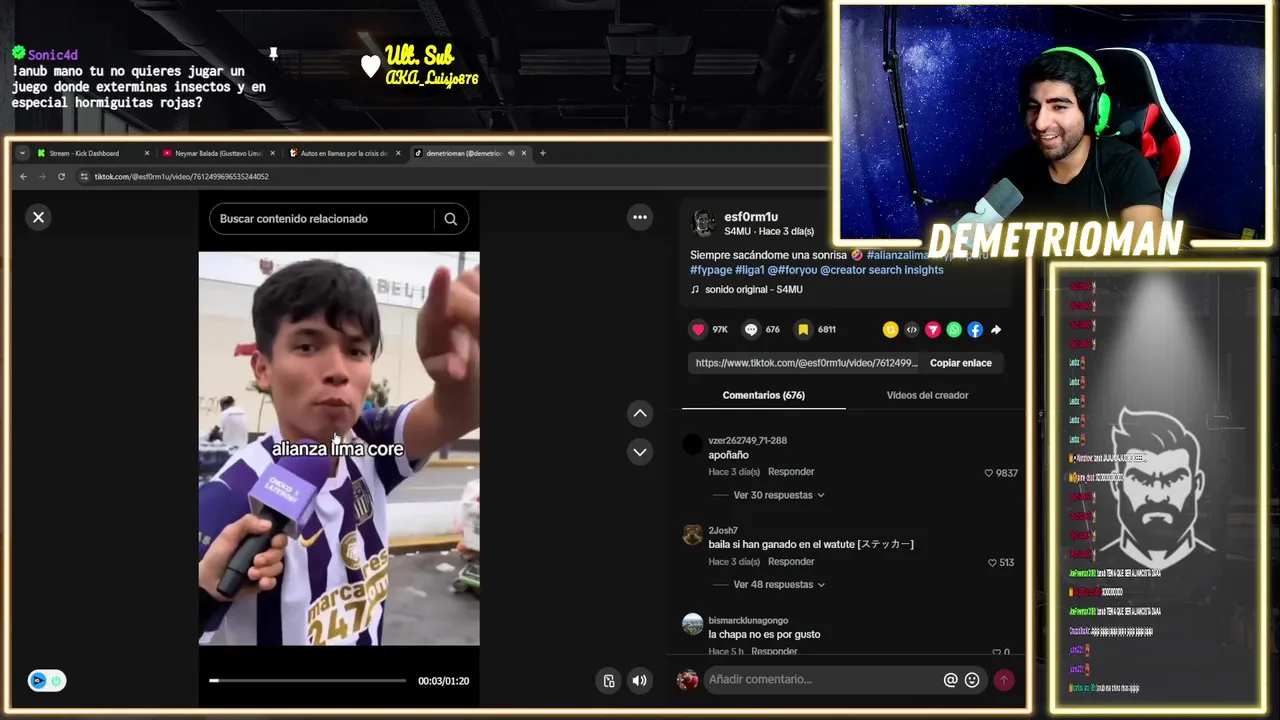
Task: Share the video on WhatsApp
Action: pos(954,329)
